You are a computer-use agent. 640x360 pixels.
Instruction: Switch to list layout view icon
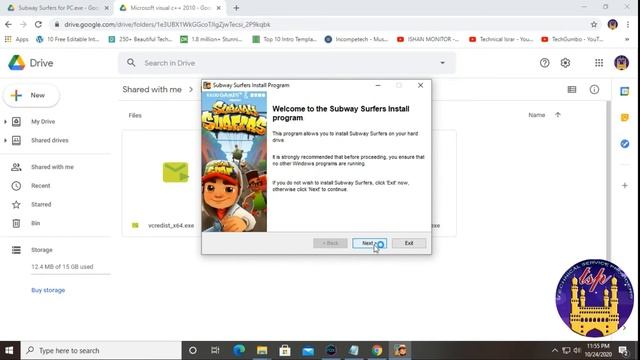pyautogui.click(x=572, y=89)
